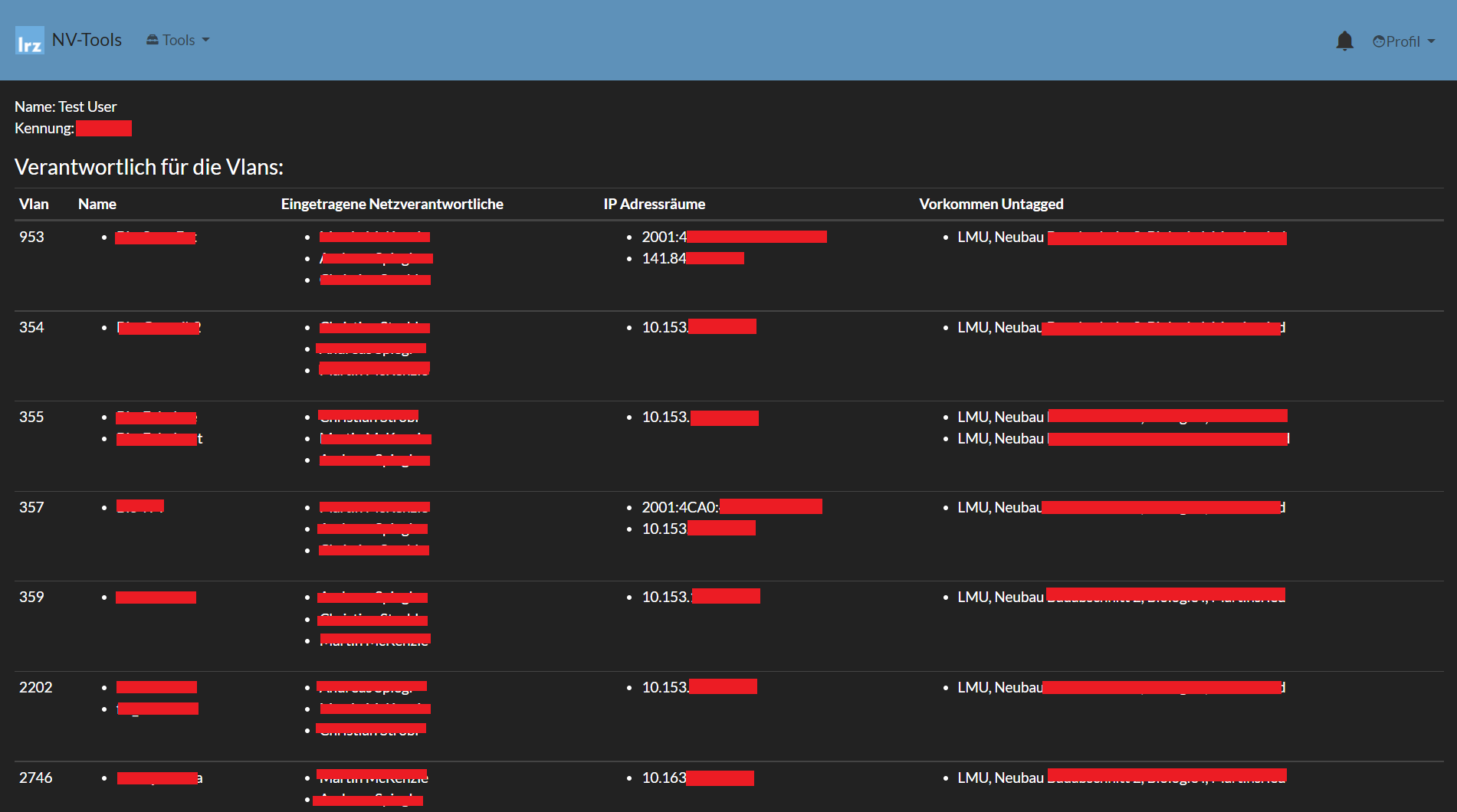Open the Profil dropdown arrow
This screenshot has width=1457, height=812.
[1431, 41]
